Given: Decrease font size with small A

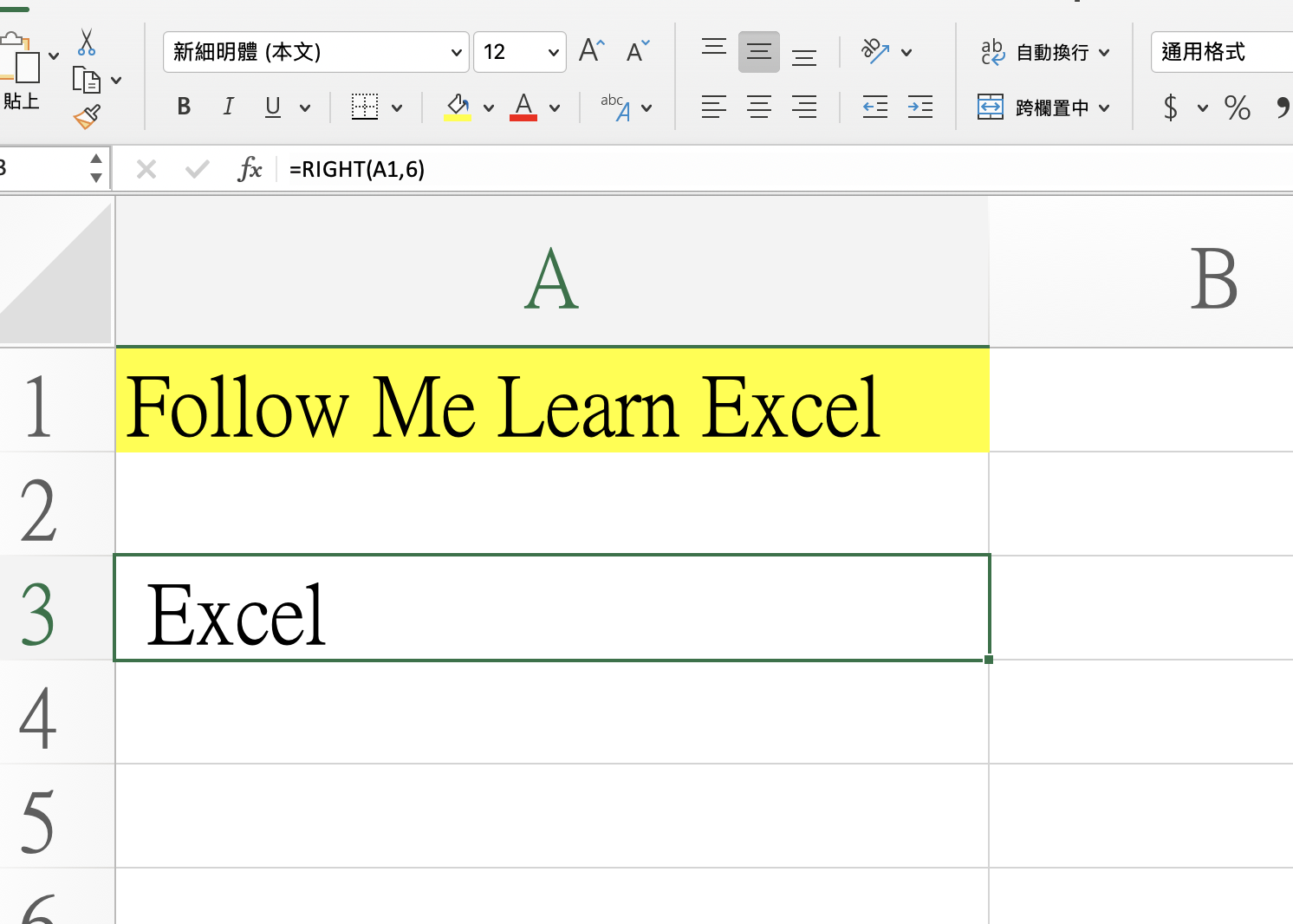Looking at the screenshot, I should 637,51.
